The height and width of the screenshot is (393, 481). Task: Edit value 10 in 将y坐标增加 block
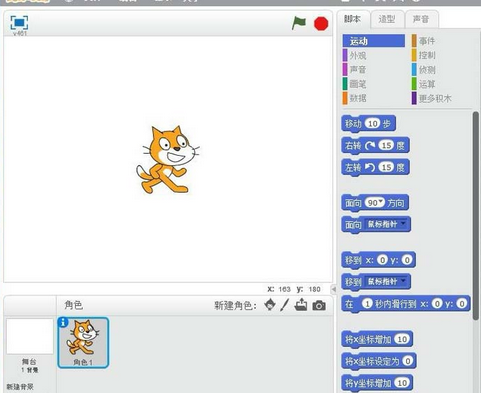coord(402,383)
